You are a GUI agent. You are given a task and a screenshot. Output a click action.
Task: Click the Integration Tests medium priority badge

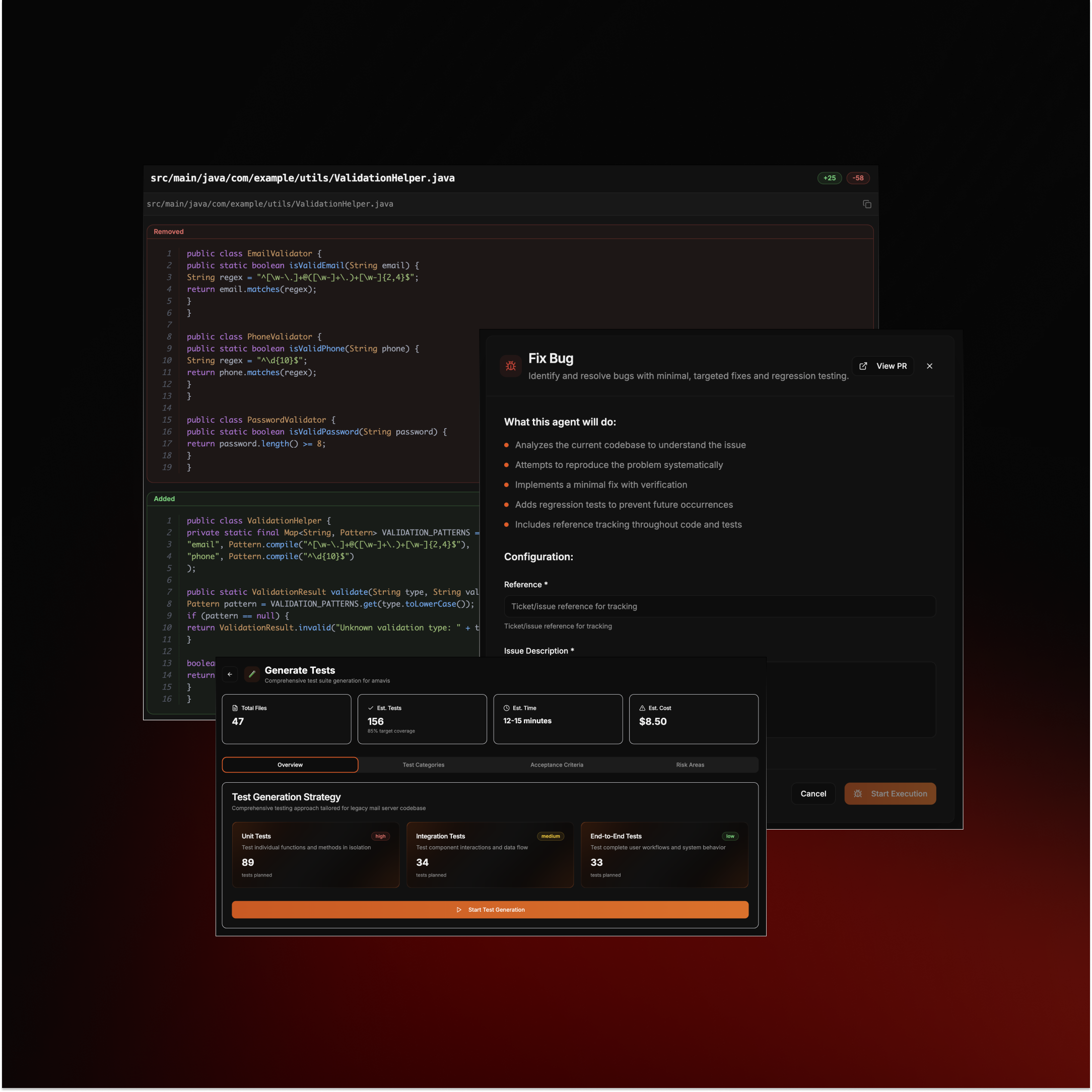[550, 836]
